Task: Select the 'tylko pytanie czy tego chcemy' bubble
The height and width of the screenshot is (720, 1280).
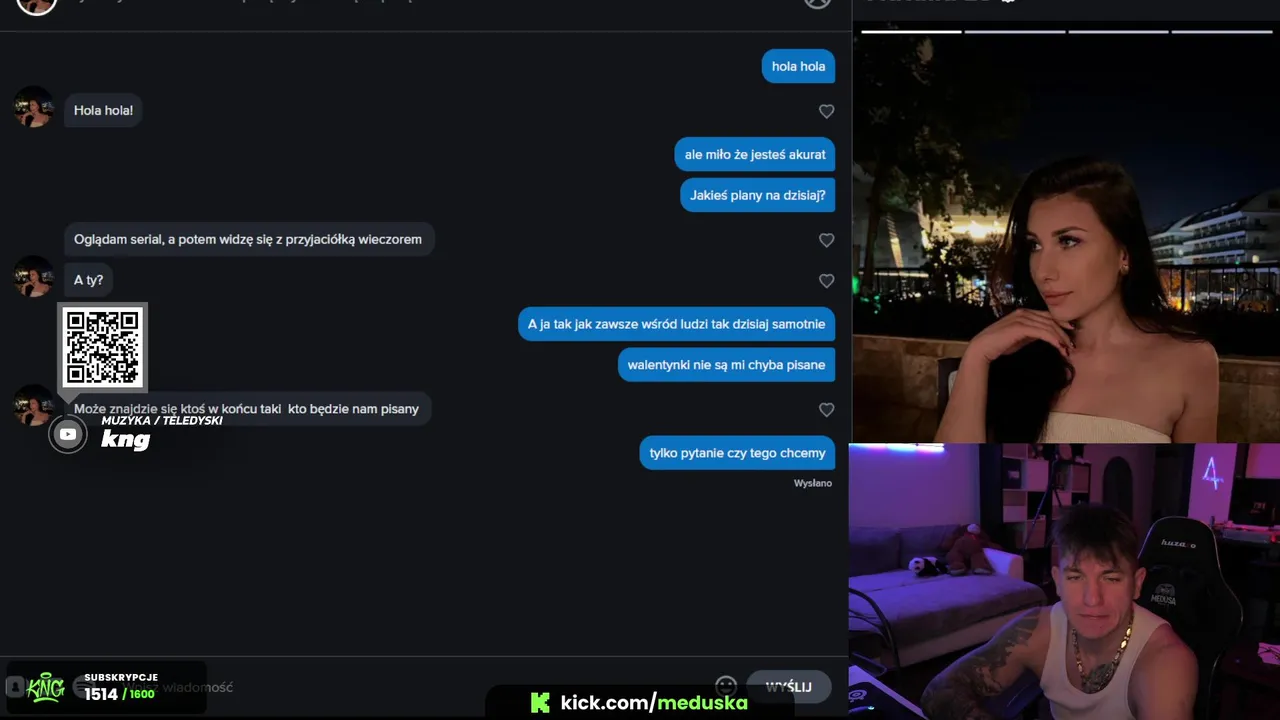Action: (x=737, y=453)
